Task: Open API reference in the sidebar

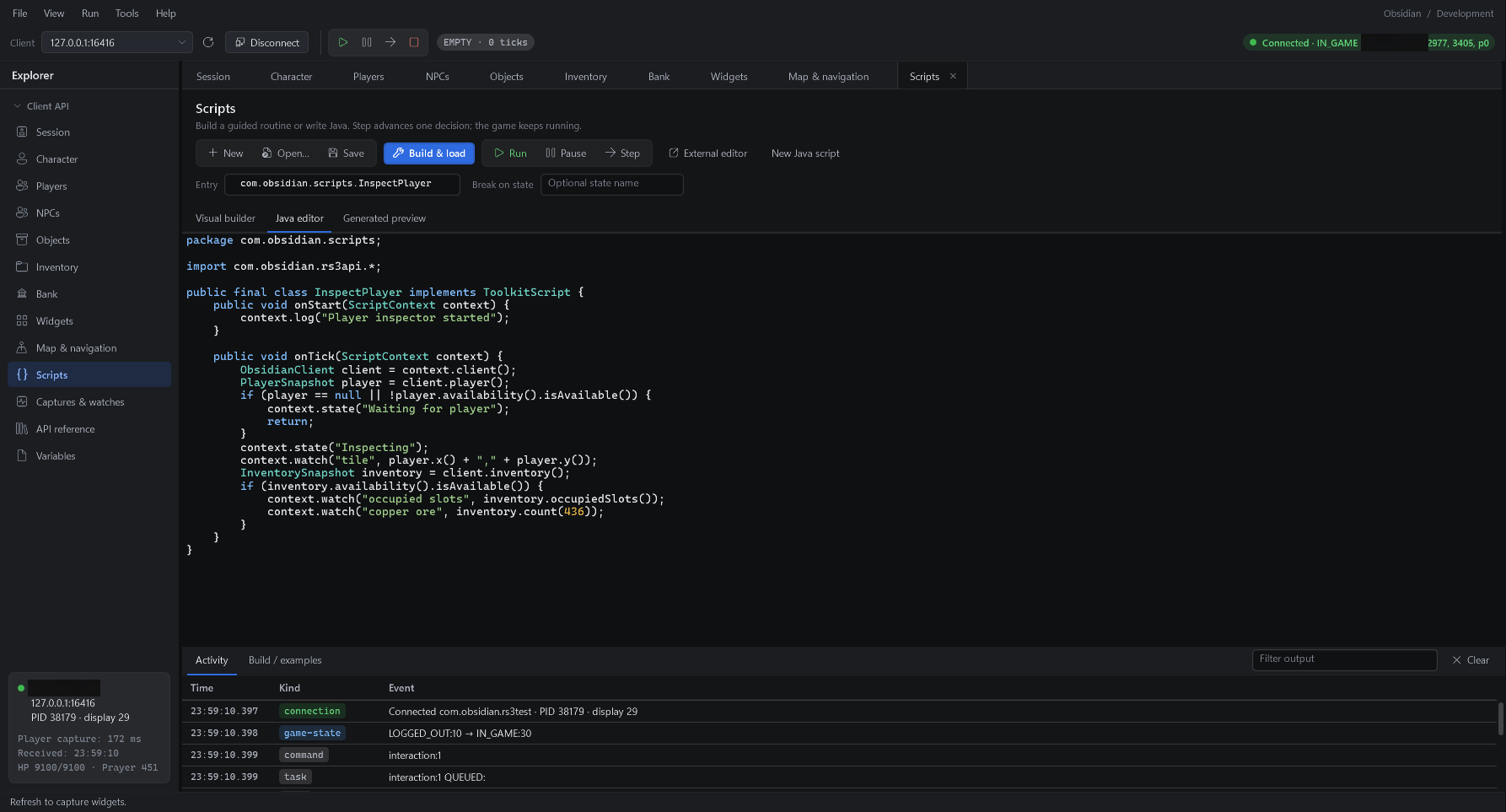Action: point(89,429)
